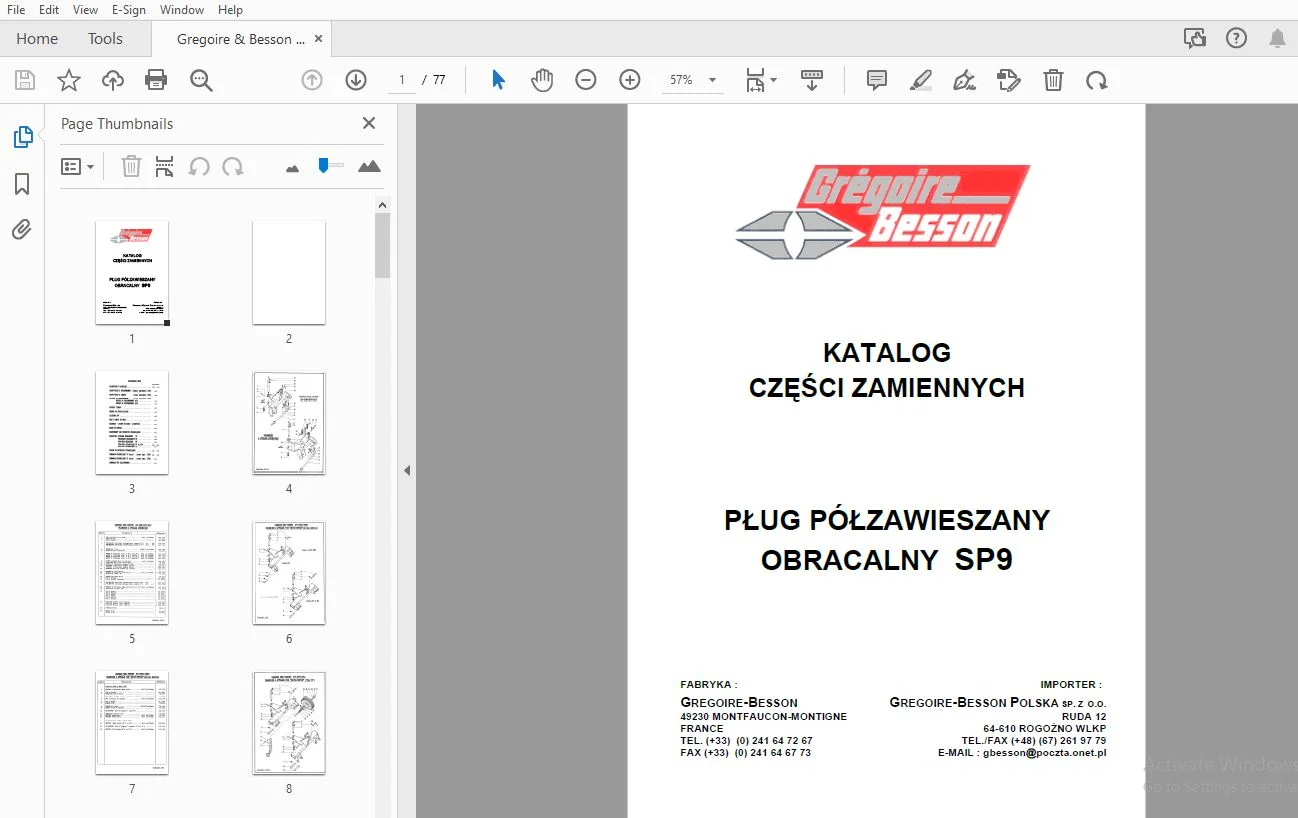This screenshot has width=1298, height=818.
Task: Open the File menu
Action: coord(16,10)
